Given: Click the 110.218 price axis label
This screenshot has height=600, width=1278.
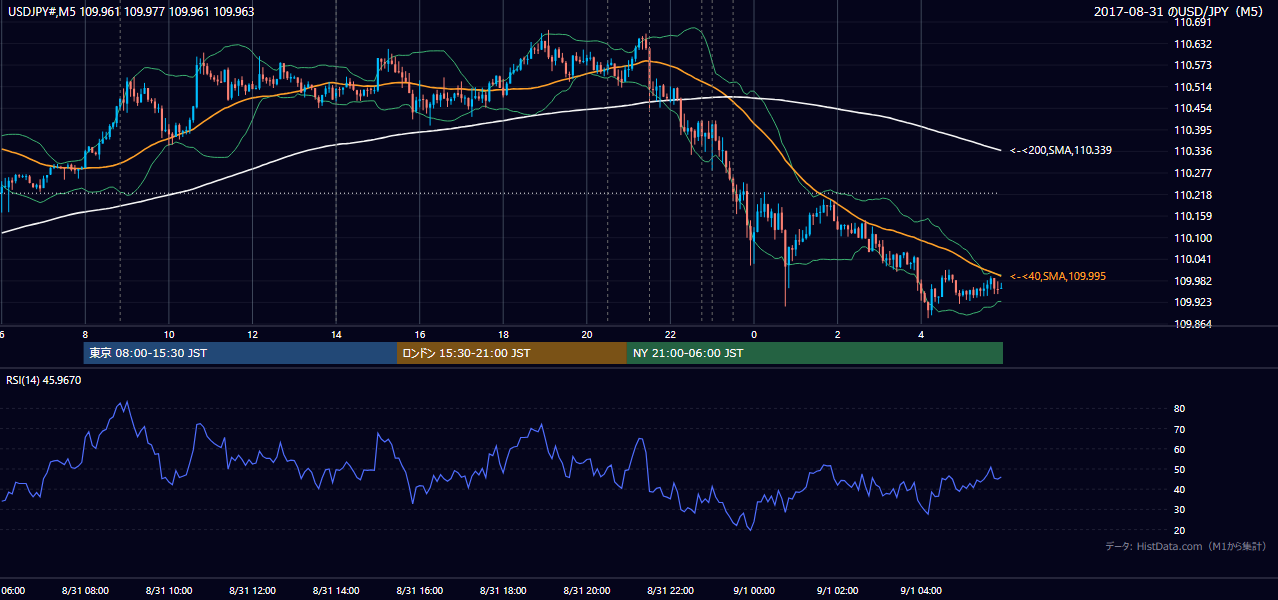Looking at the screenshot, I should pyautogui.click(x=1193, y=195).
